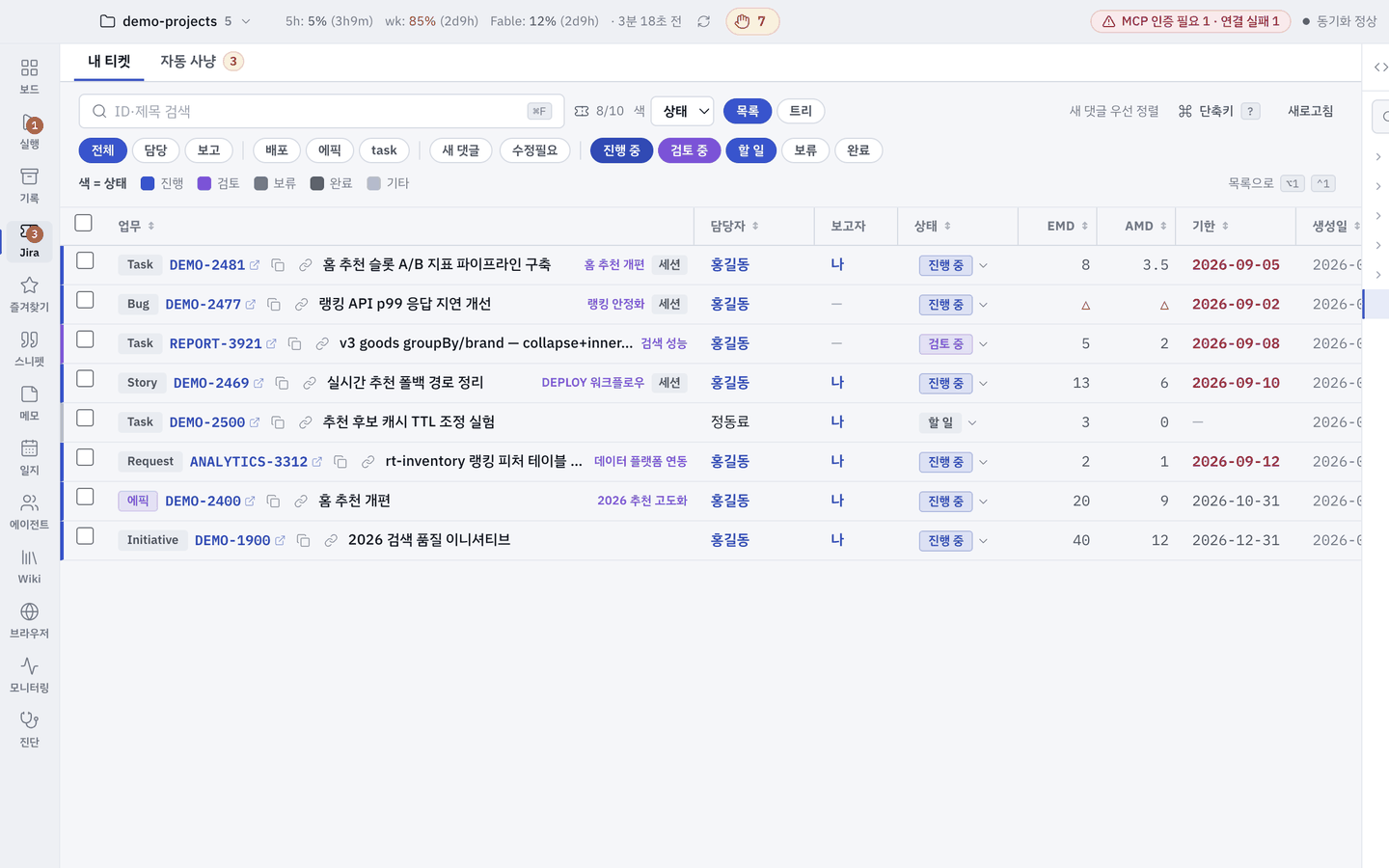Open the 모니터링 pulse icon
Screen dimensions: 1389x868
(29, 665)
